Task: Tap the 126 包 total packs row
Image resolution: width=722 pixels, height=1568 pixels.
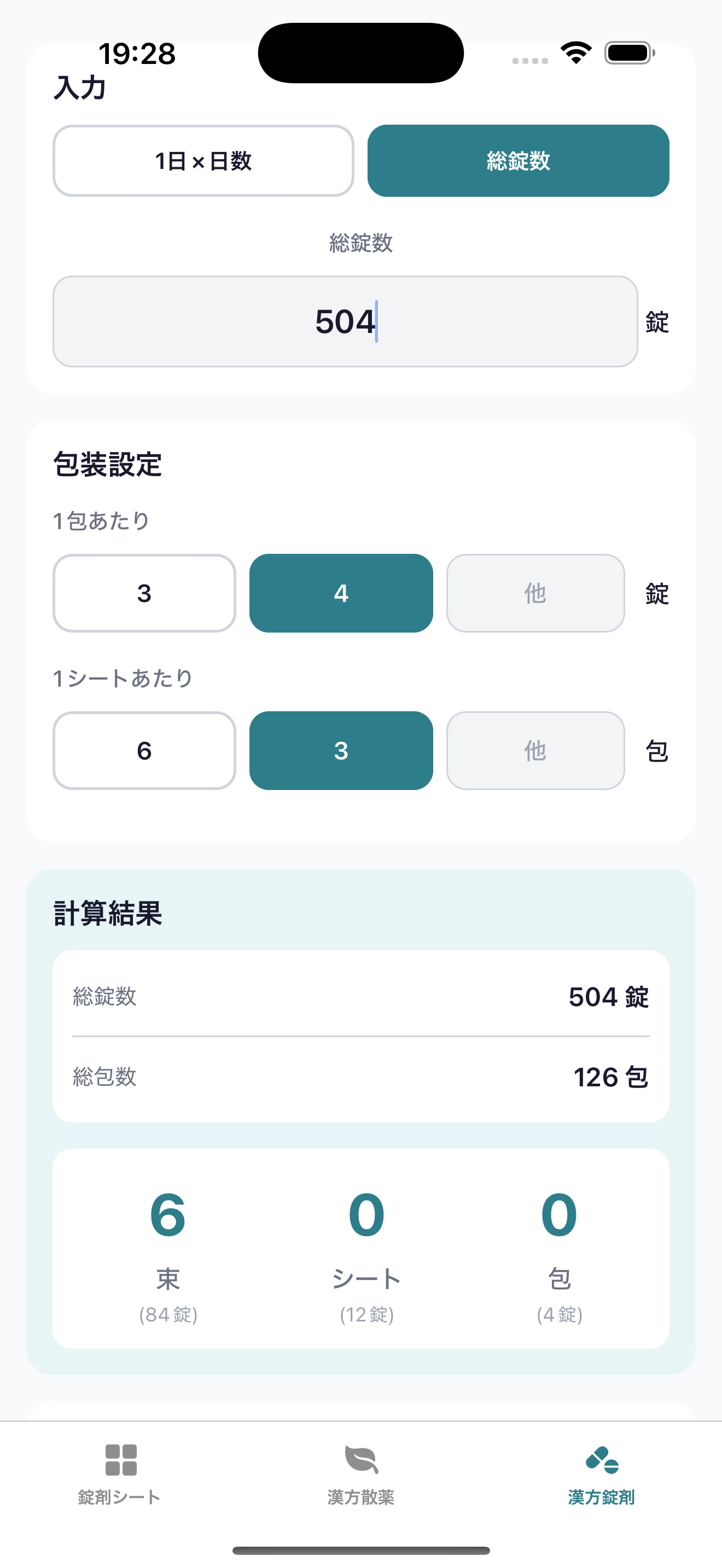Action: (x=361, y=1078)
